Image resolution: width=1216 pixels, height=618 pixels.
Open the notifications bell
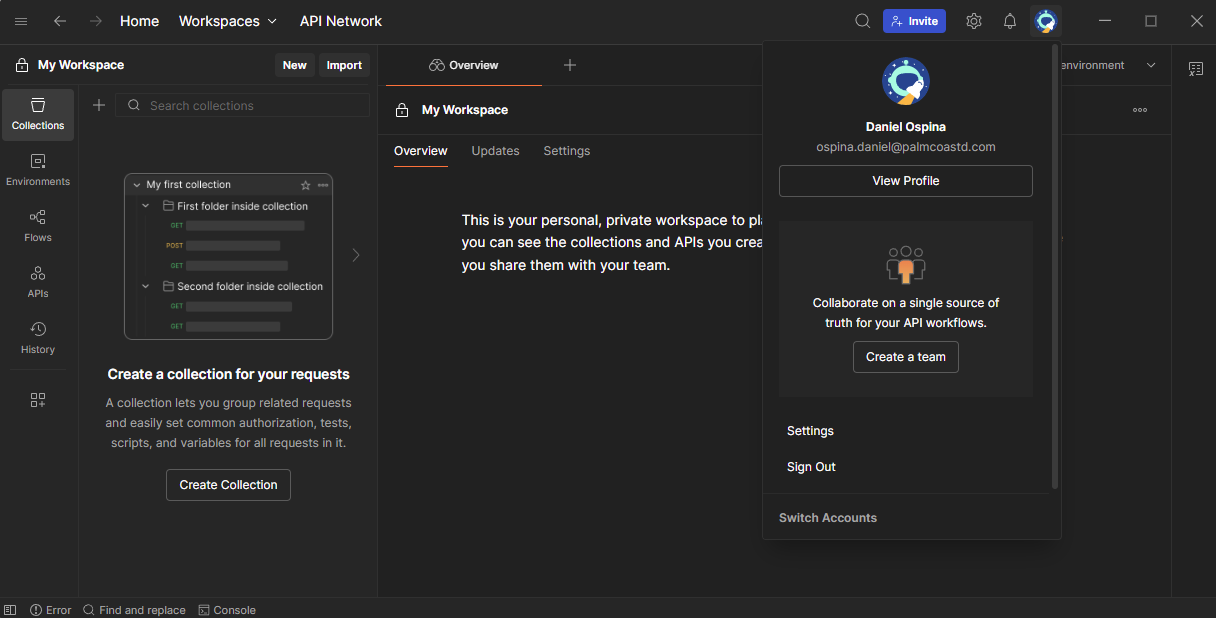[1010, 21]
